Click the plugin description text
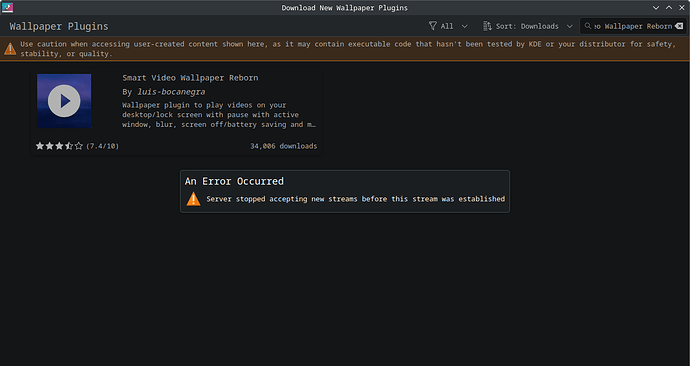Image resolution: width=690 pixels, height=366 pixels. tap(219, 115)
